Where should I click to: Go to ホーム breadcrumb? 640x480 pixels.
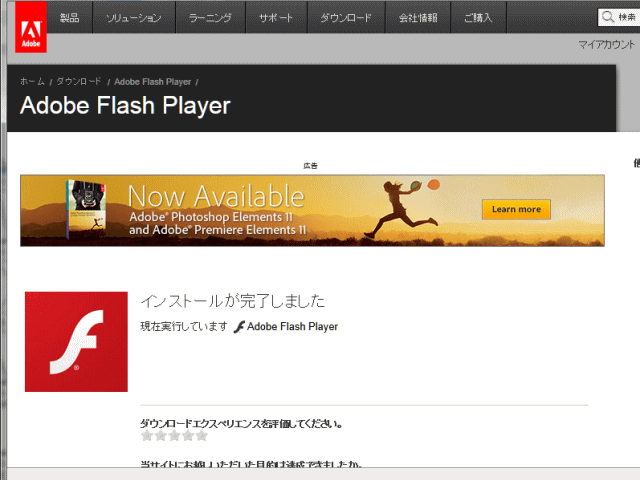pyautogui.click(x=32, y=81)
